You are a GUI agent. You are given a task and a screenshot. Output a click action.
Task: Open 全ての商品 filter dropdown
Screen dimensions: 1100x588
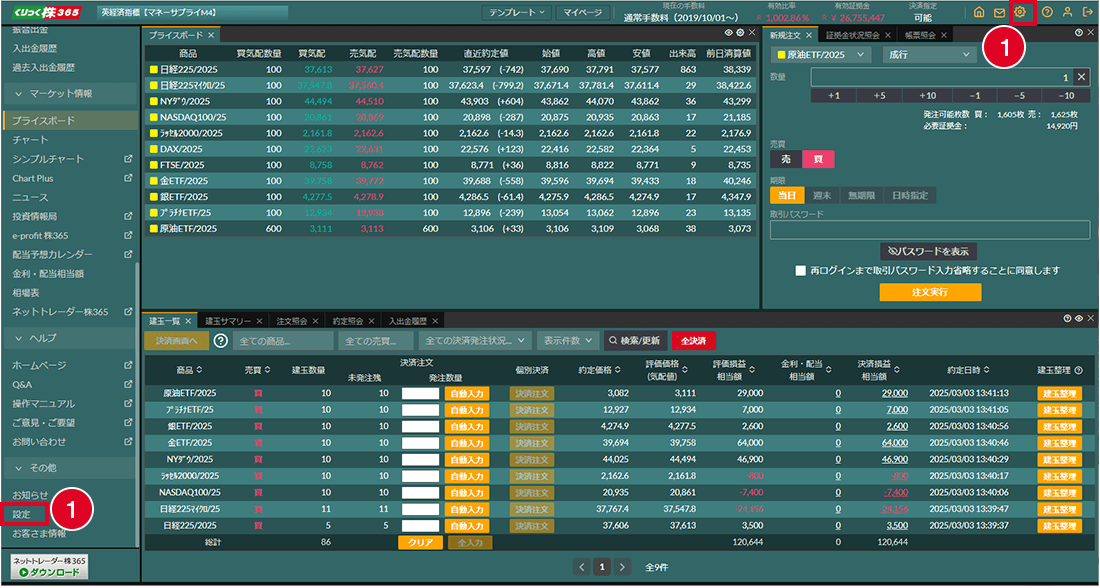283,341
